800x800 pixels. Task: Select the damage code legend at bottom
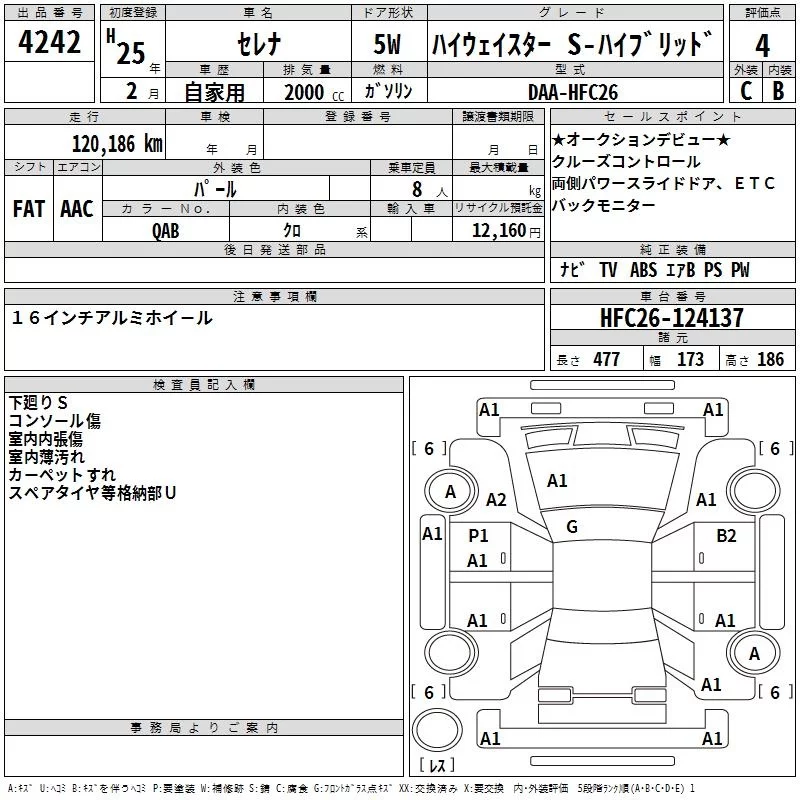(x=351, y=788)
